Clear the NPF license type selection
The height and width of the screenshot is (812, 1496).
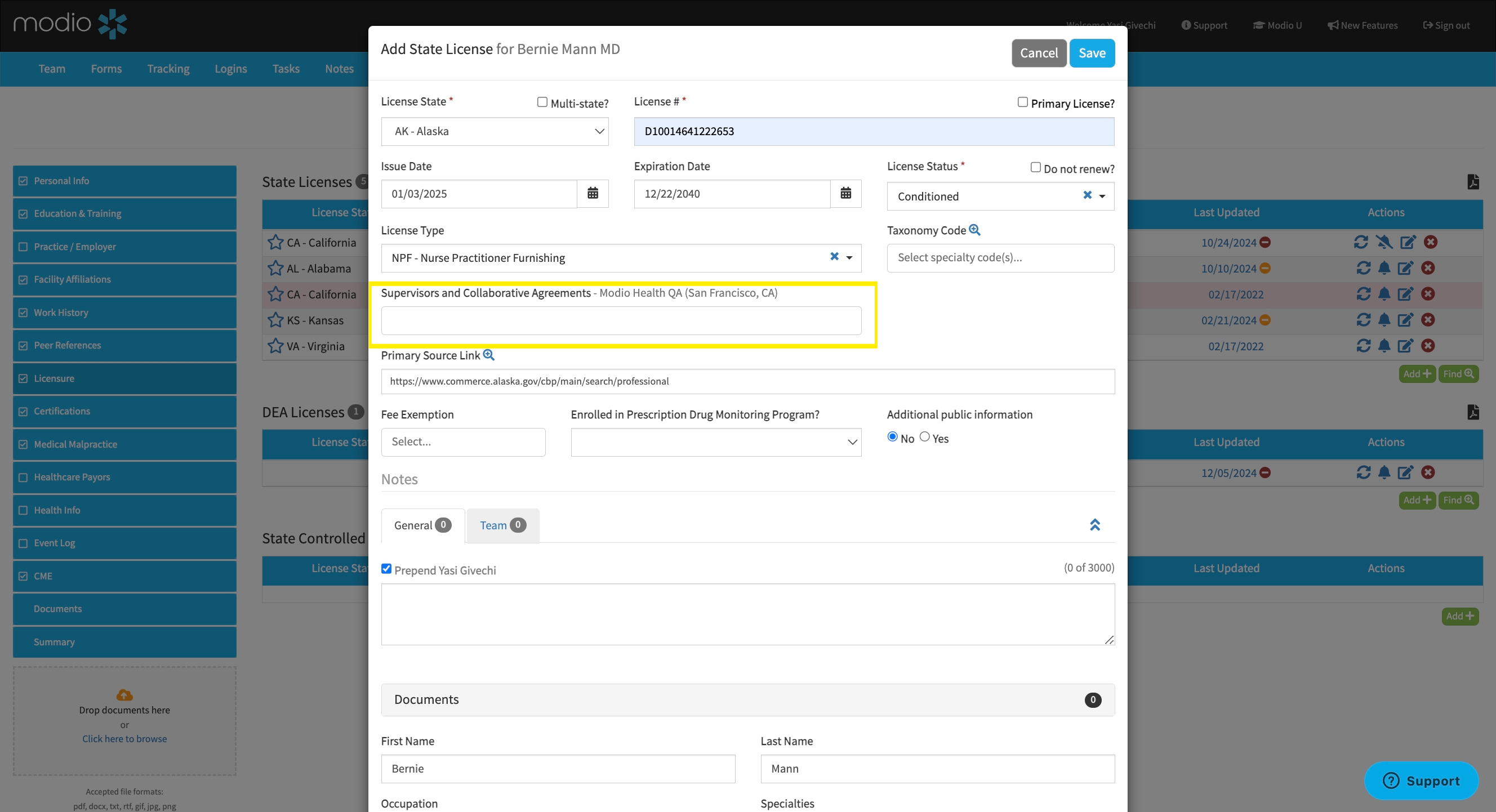pos(834,257)
